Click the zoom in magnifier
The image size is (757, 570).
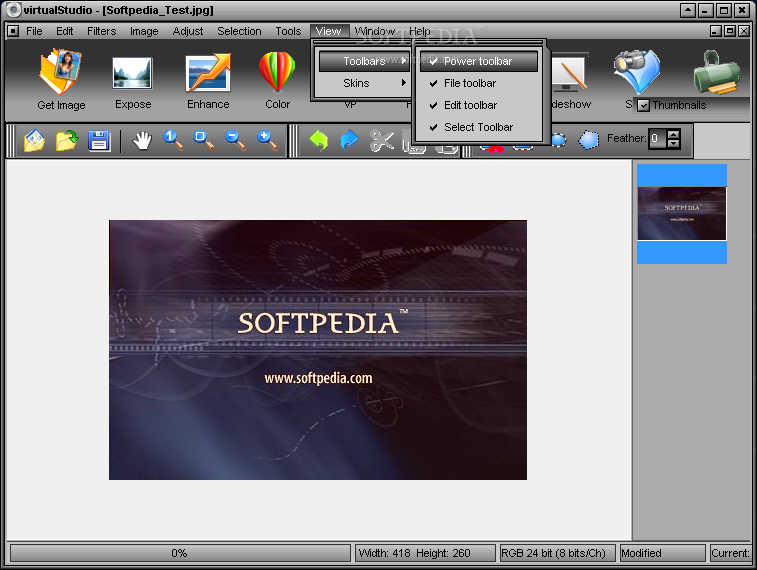[267, 140]
